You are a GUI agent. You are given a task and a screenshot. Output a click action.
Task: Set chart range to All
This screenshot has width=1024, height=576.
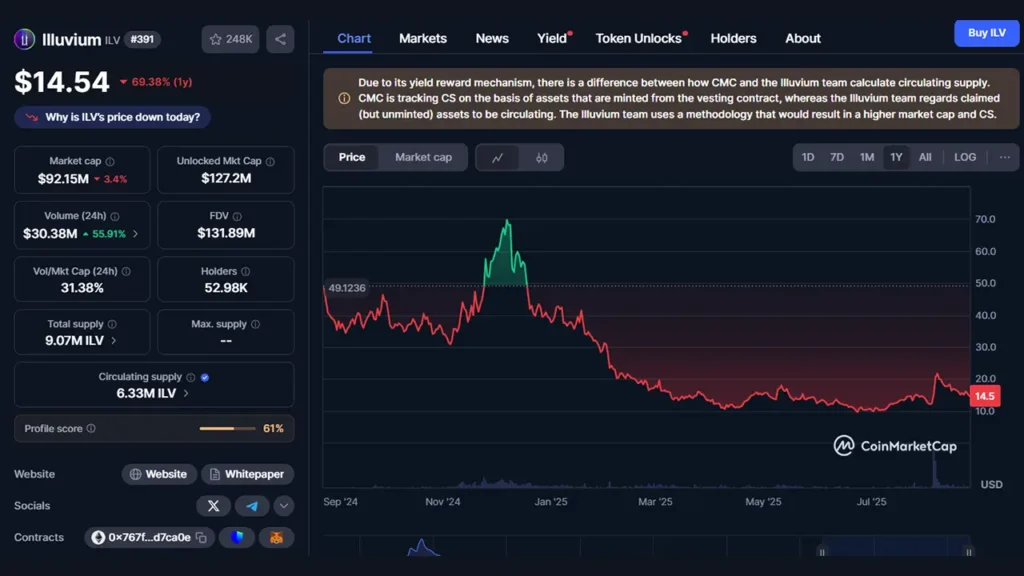[x=925, y=157]
